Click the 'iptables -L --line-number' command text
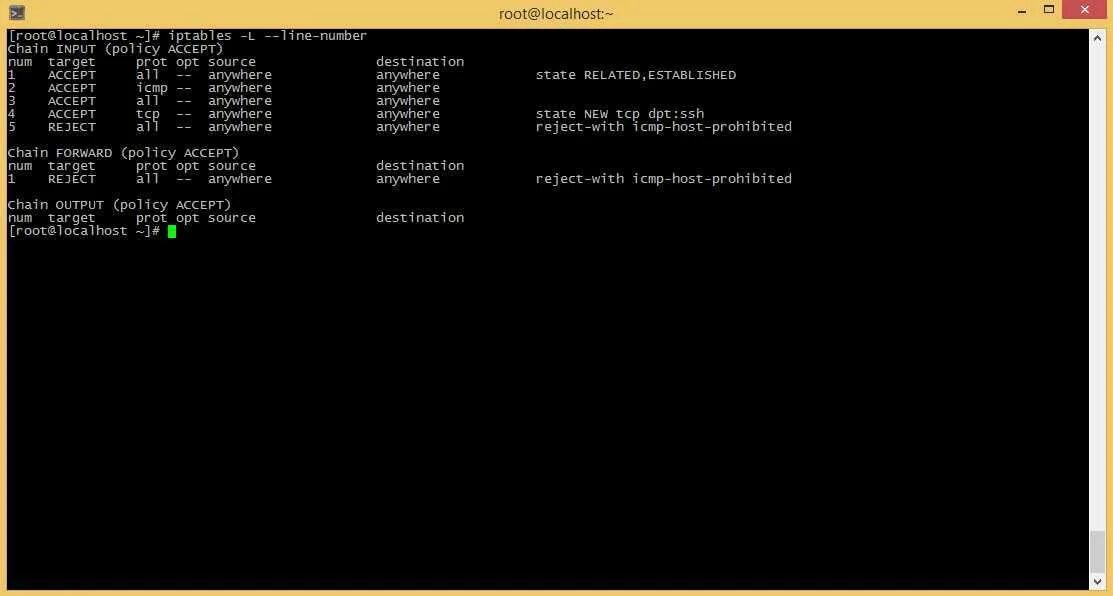The height and width of the screenshot is (596, 1113). [x=268, y=35]
